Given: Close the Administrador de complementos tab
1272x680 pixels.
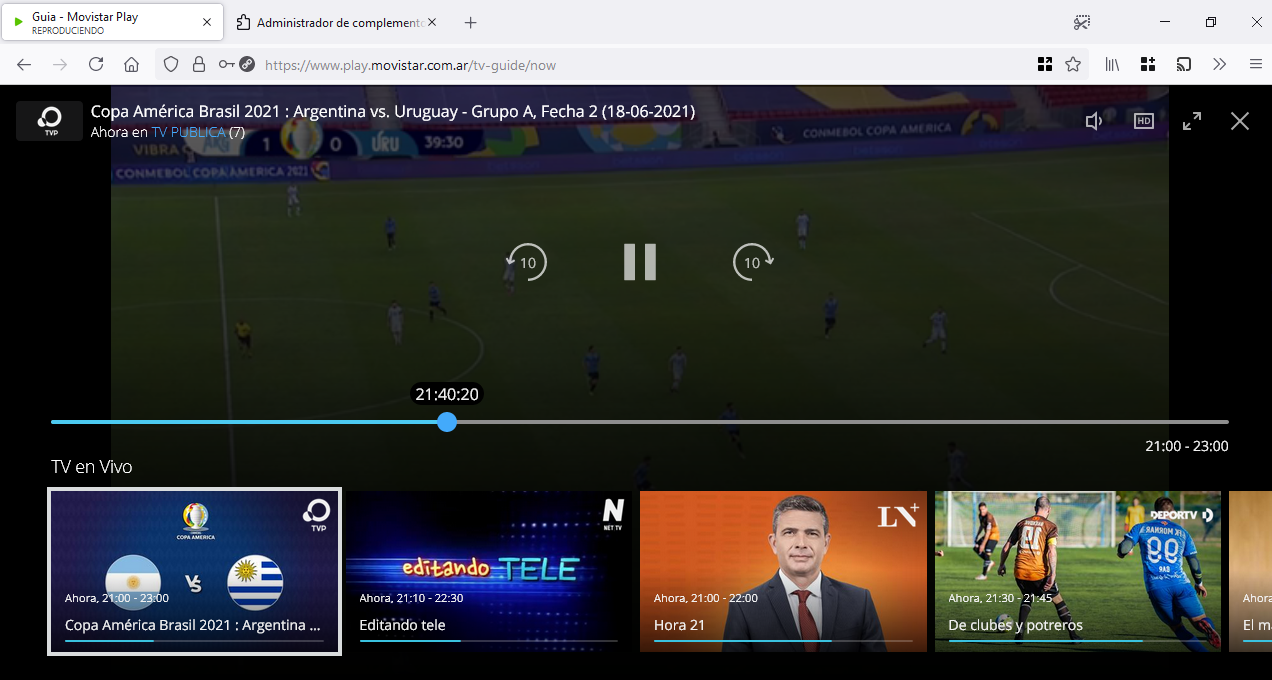Looking at the screenshot, I should [431, 22].
